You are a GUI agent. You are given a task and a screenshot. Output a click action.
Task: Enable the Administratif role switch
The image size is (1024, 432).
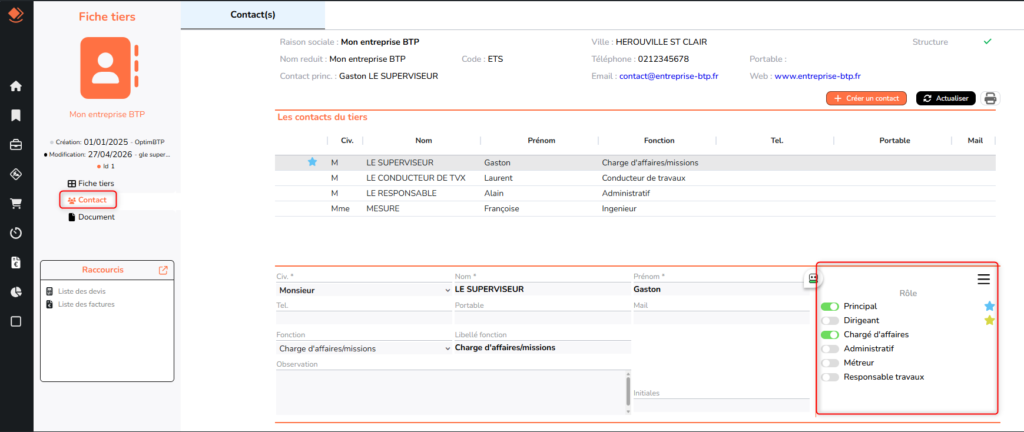pyautogui.click(x=830, y=348)
